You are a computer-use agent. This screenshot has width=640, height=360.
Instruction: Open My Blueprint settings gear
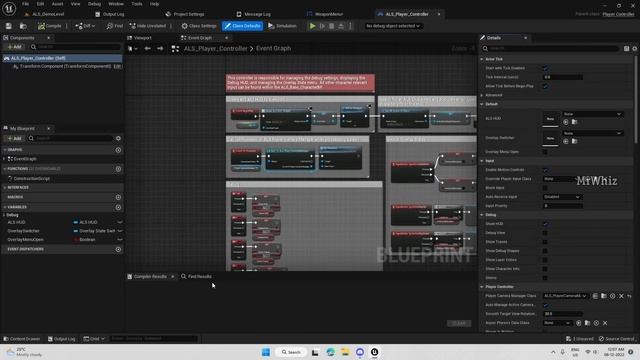pyautogui.click(x=118, y=138)
